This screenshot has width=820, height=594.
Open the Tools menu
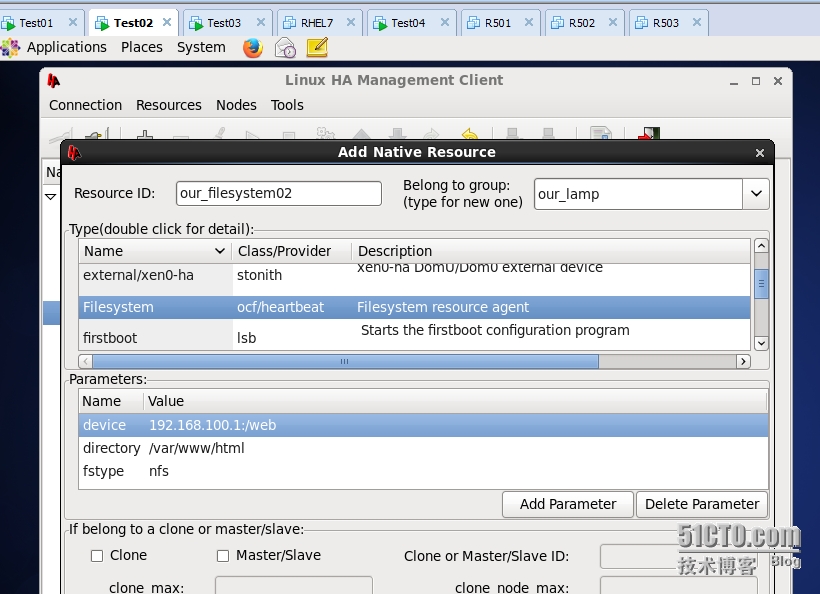(287, 105)
